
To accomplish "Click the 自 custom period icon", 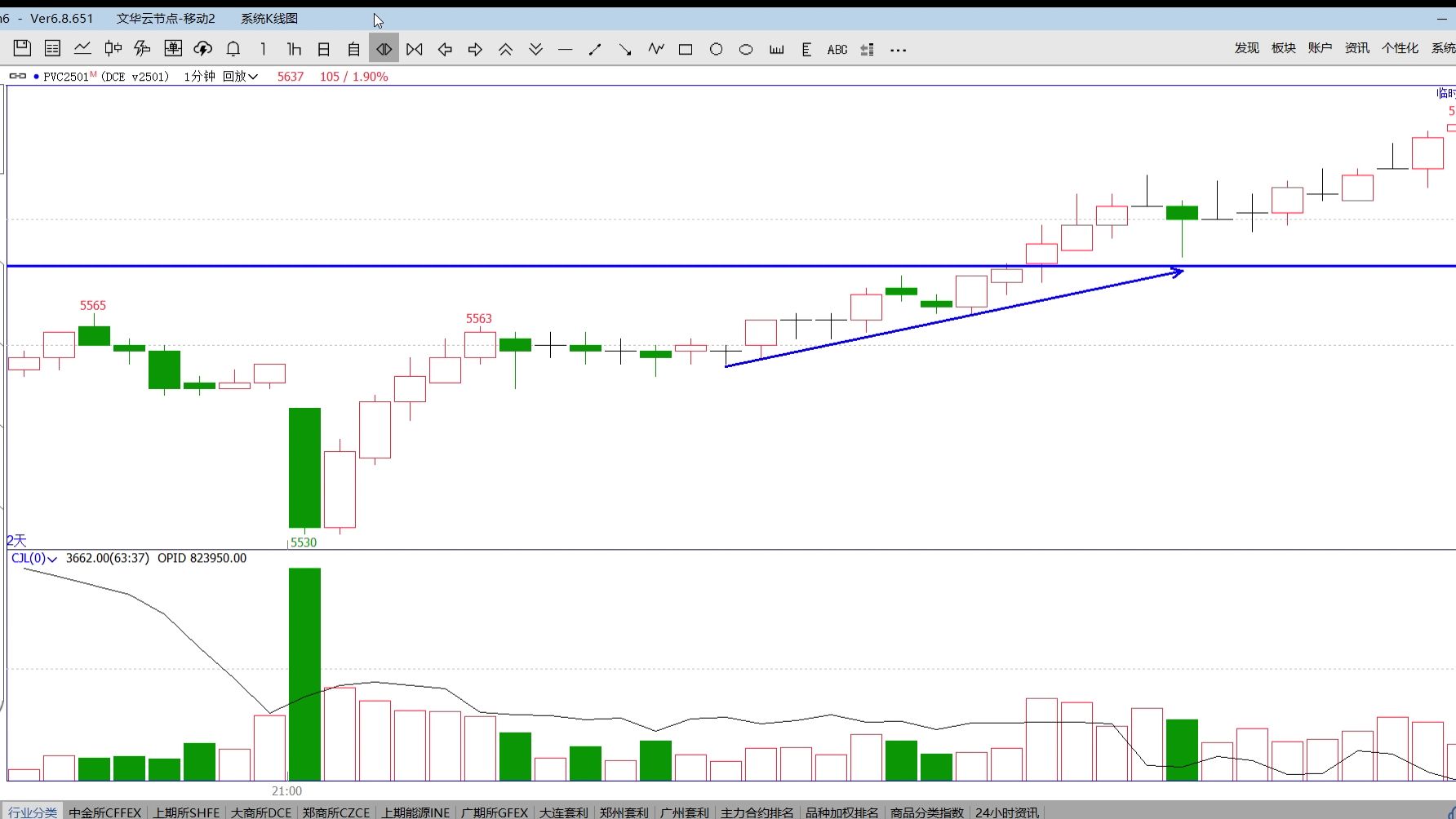I will (353, 49).
